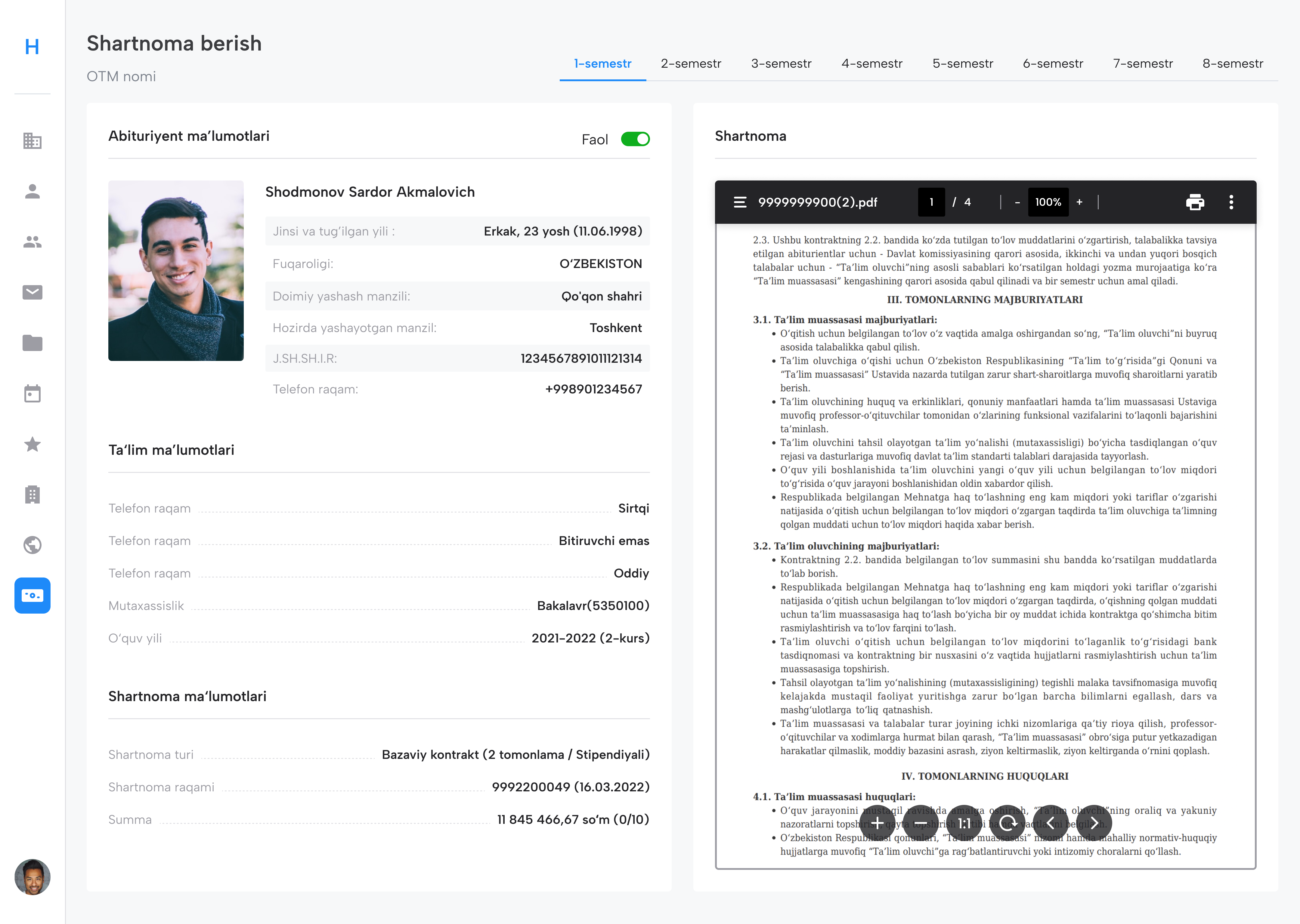1300x924 pixels.
Task: Click floating zoom in plus button
Action: [877, 823]
